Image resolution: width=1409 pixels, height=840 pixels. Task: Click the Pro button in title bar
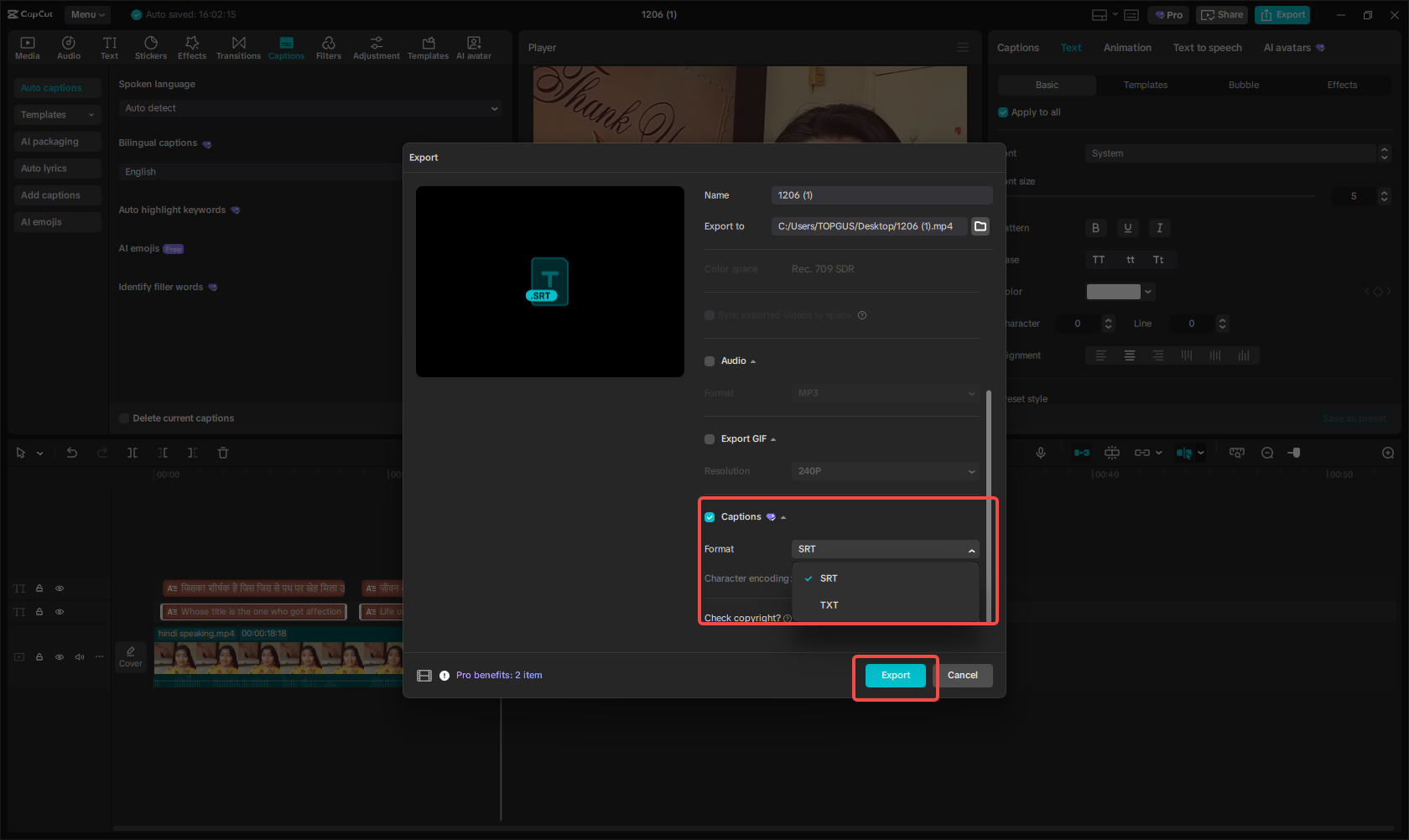pos(1168,15)
